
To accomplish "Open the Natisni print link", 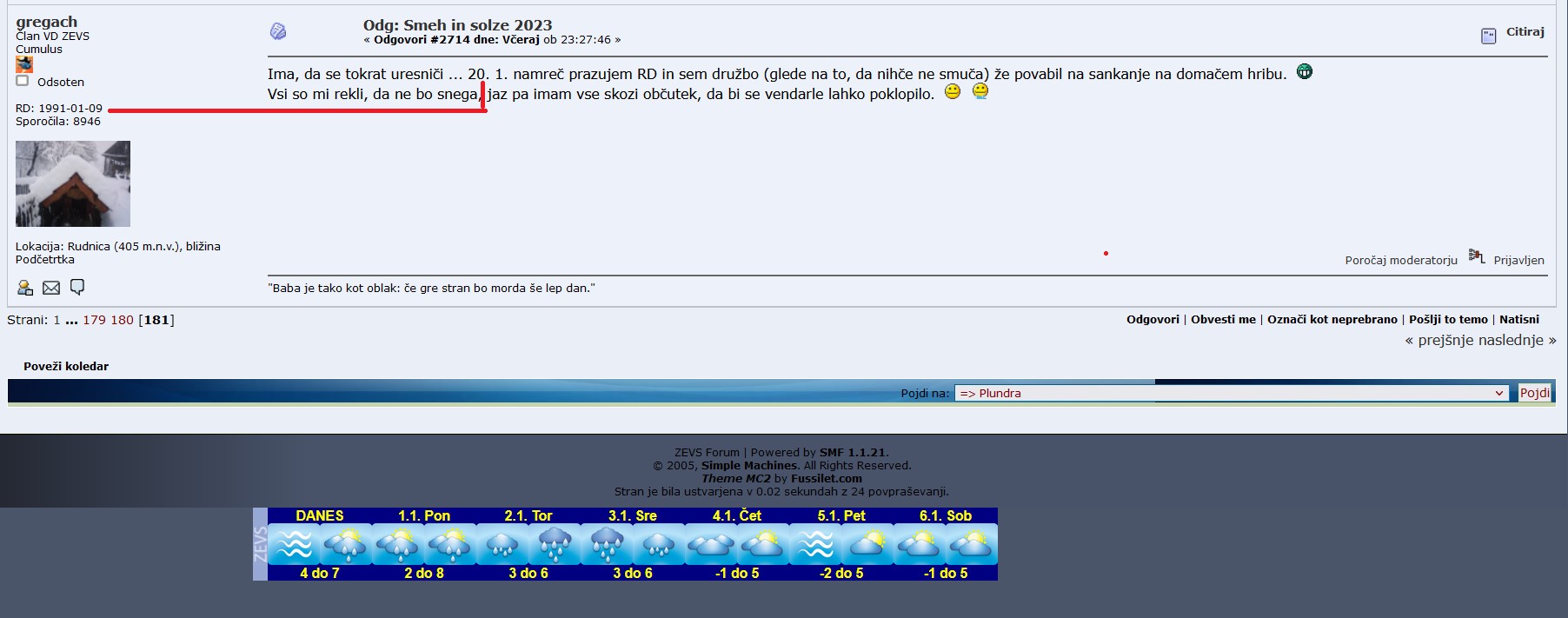I will click(x=1518, y=320).
